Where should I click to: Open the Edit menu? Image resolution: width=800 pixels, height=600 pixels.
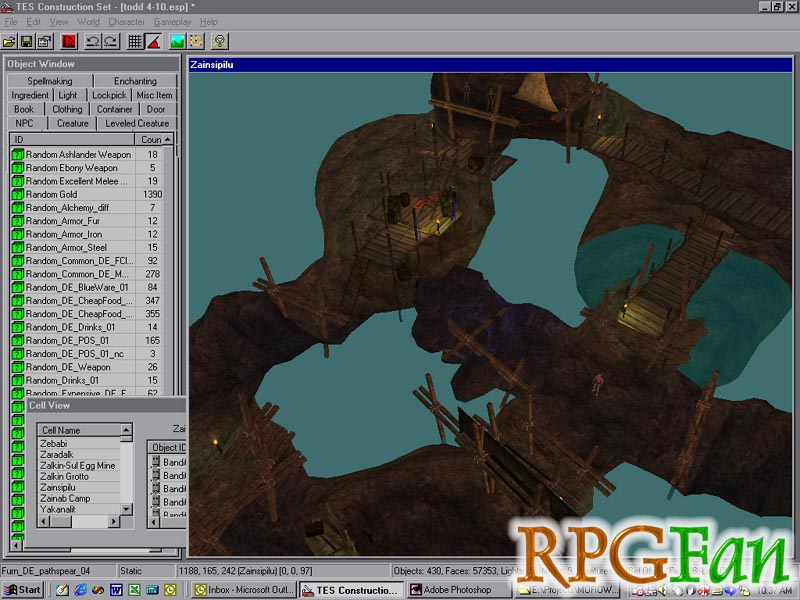pos(34,22)
